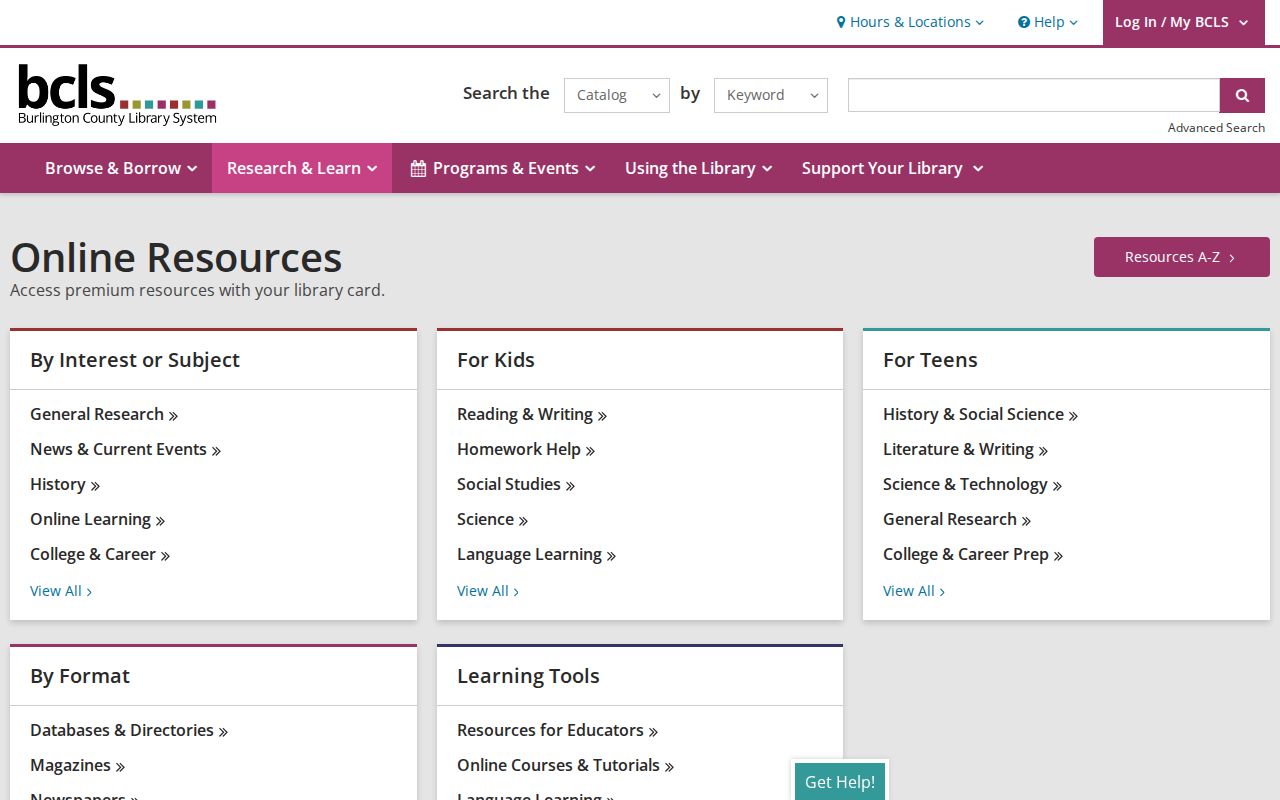
Task: View All resources for kids
Action: pos(488,591)
